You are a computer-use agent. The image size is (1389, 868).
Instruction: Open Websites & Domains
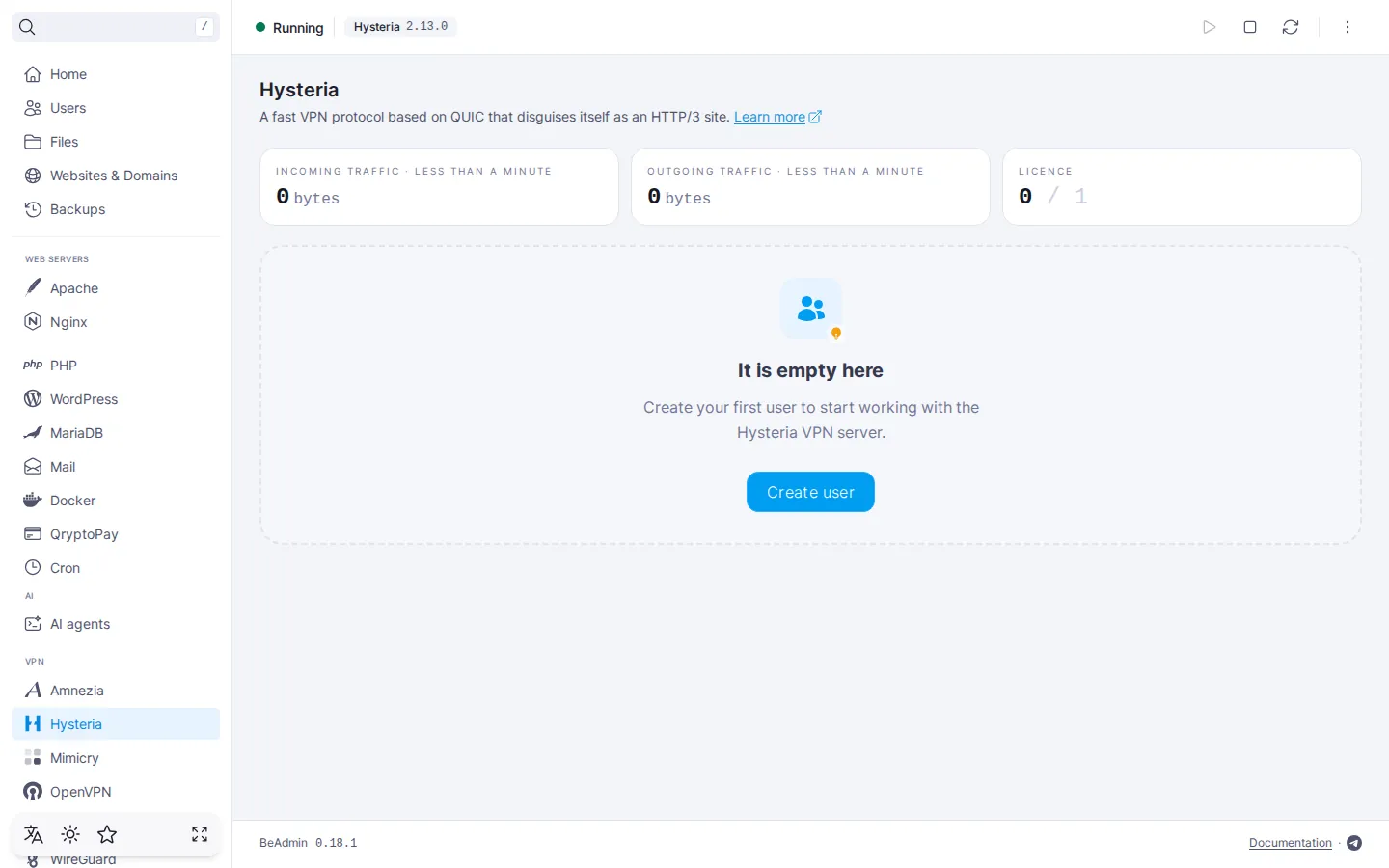(116, 176)
